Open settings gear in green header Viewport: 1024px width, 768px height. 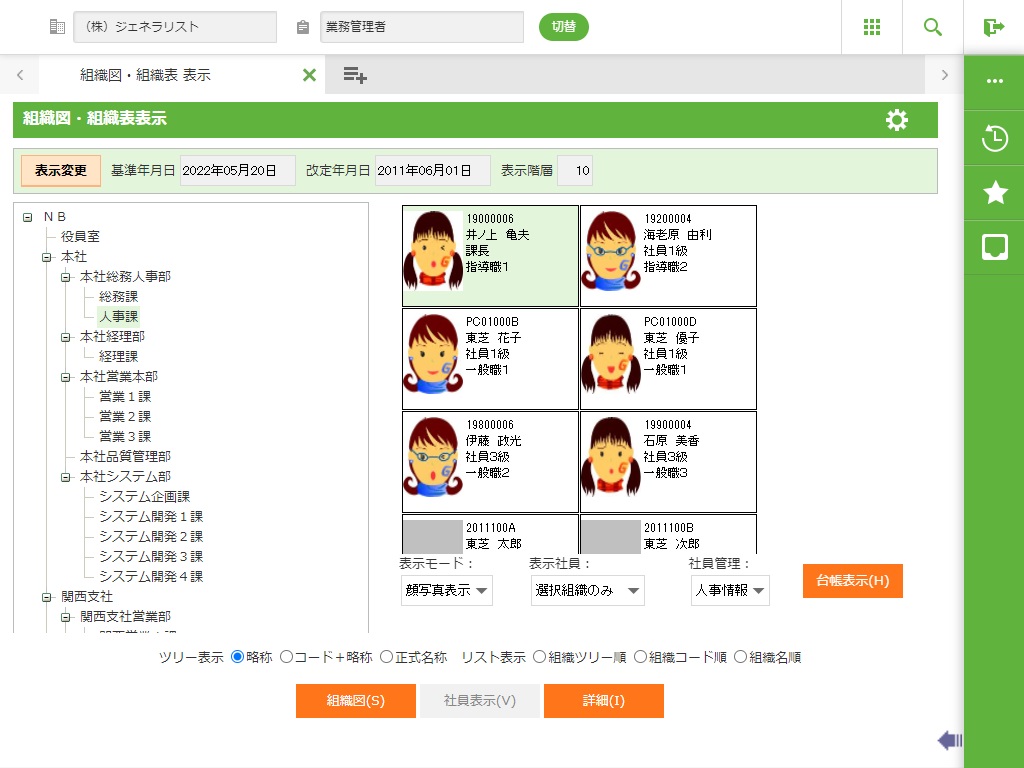(897, 120)
